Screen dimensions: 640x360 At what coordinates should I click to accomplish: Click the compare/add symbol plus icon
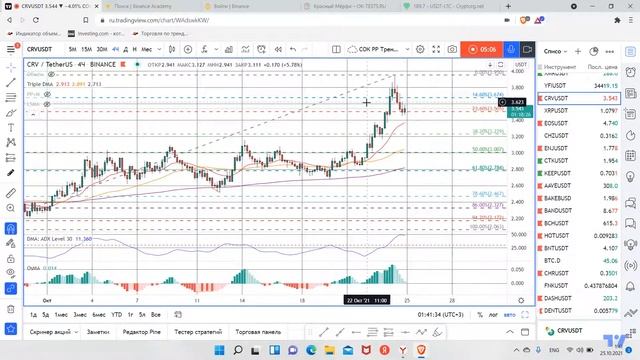pos(188,49)
